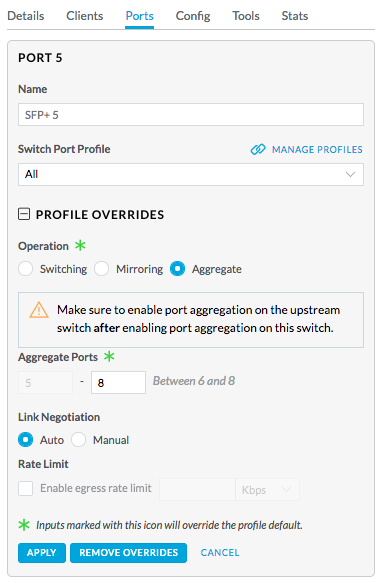This screenshot has height=583, width=382.
Task: Select the Switching operation radio button
Action: click(x=26, y=268)
